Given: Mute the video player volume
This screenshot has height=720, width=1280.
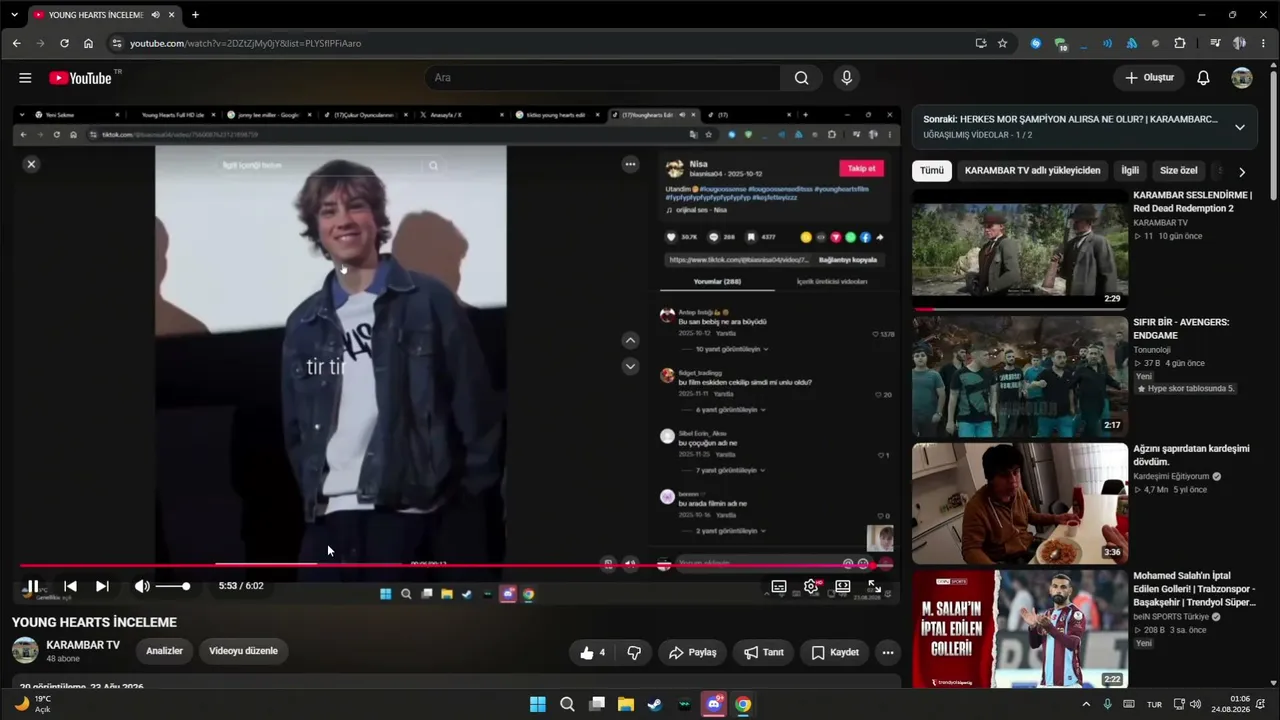Looking at the screenshot, I should pyautogui.click(x=142, y=586).
